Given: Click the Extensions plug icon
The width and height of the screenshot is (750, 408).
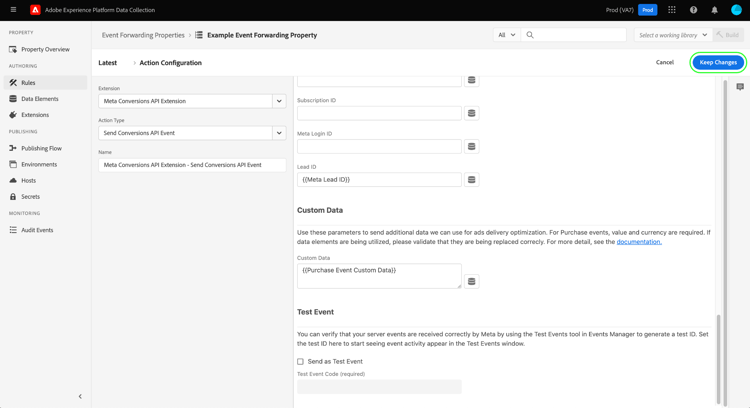Looking at the screenshot, I should click(x=13, y=115).
